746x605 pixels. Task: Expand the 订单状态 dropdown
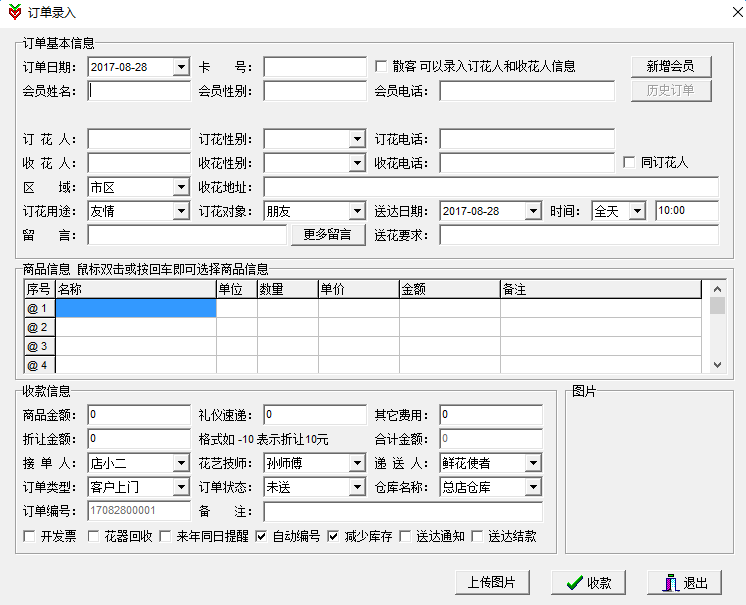pos(357,487)
